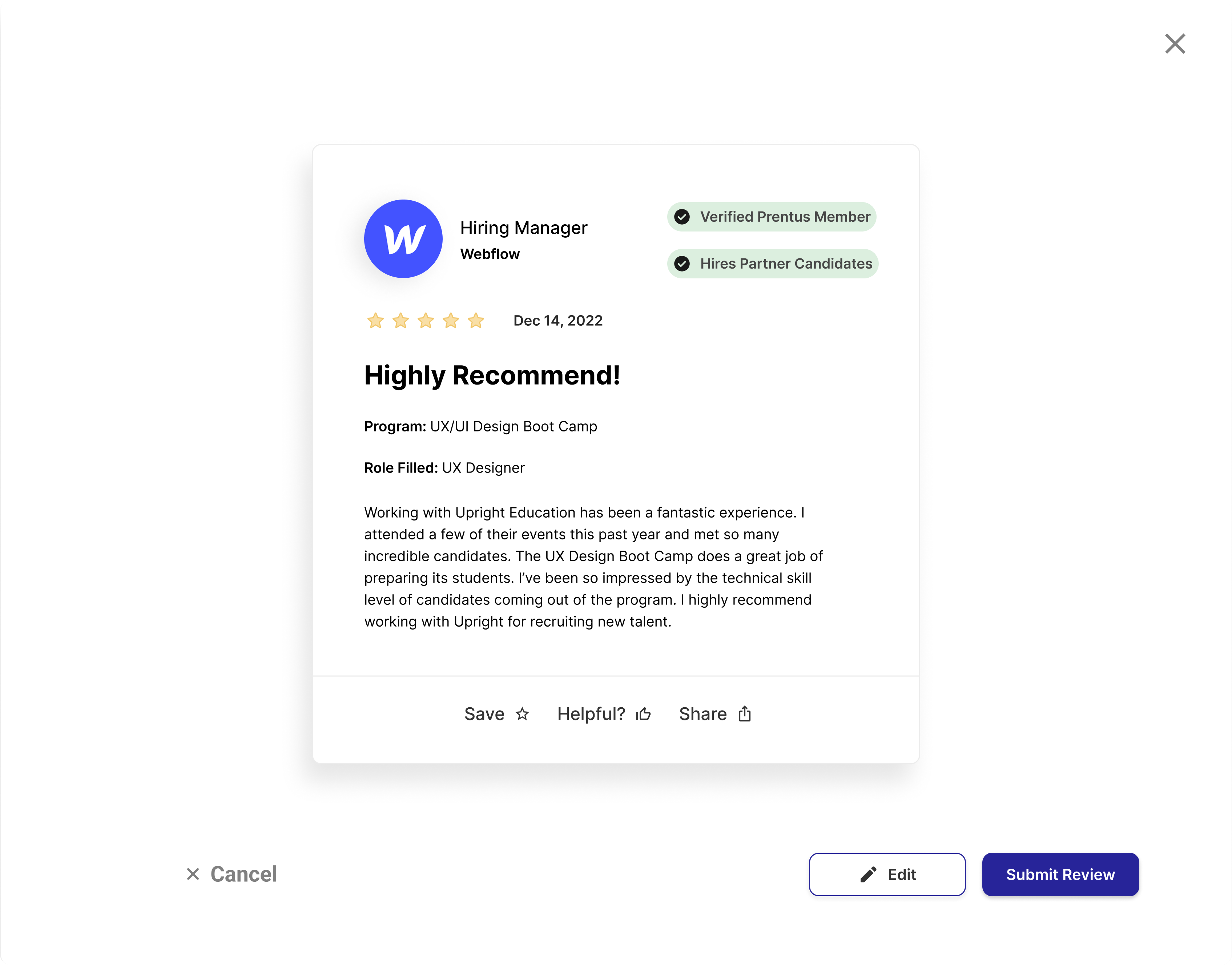
Task: Click the Hires Partner Candidates checkmark icon
Action: (x=682, y=264)
